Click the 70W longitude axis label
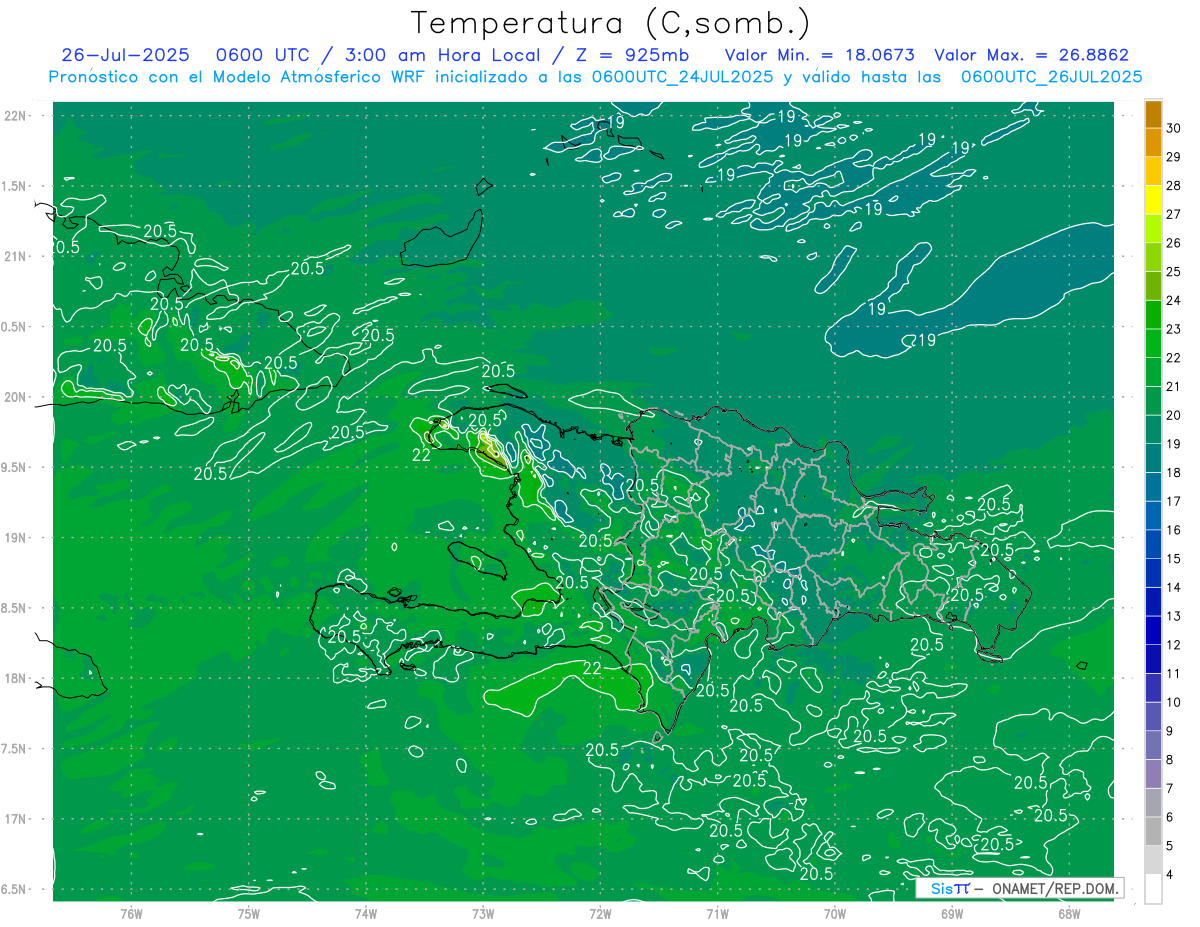The image size is (1200, 927). click(835, 913)
